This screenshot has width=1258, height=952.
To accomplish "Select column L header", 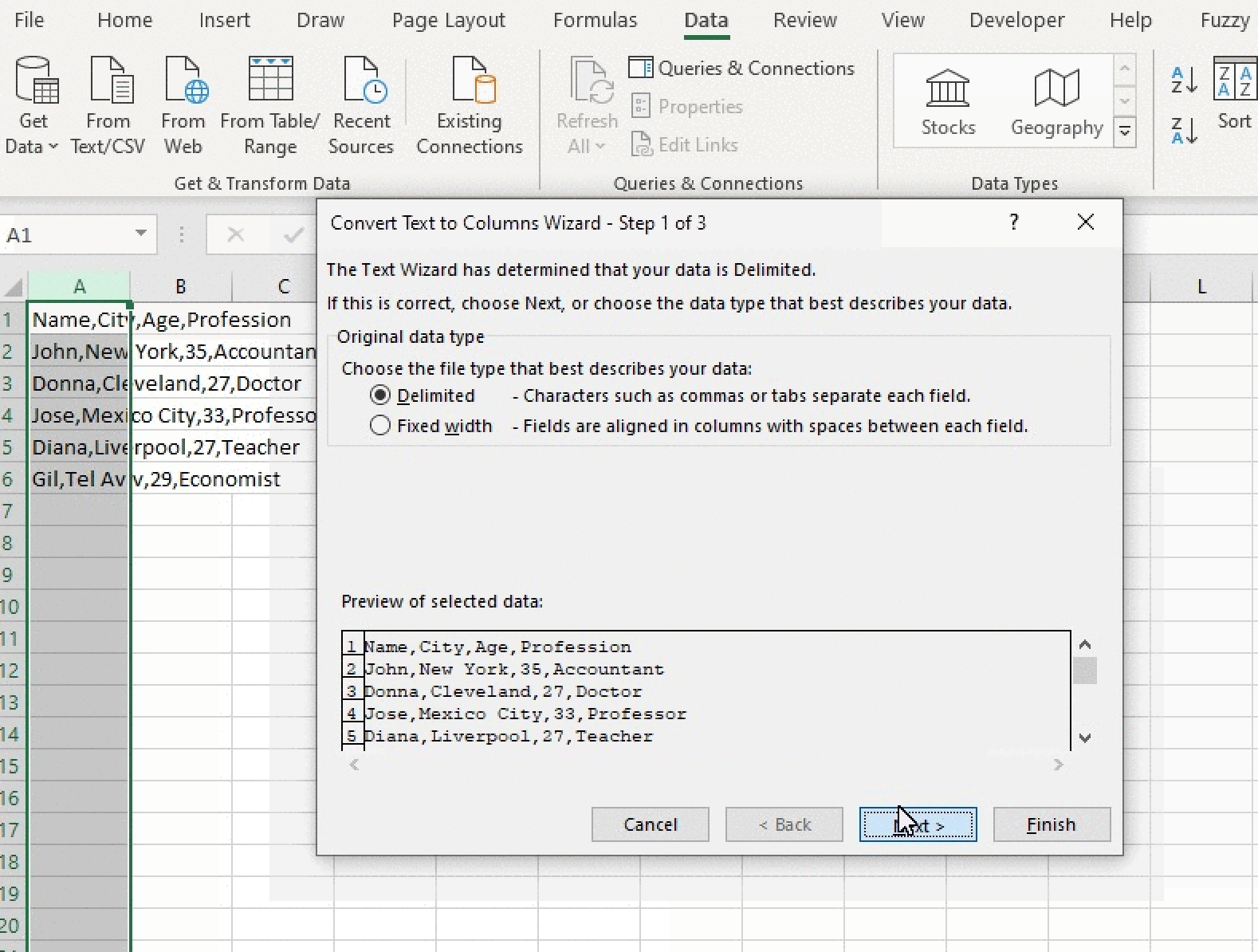I will tap(1201, 286).
